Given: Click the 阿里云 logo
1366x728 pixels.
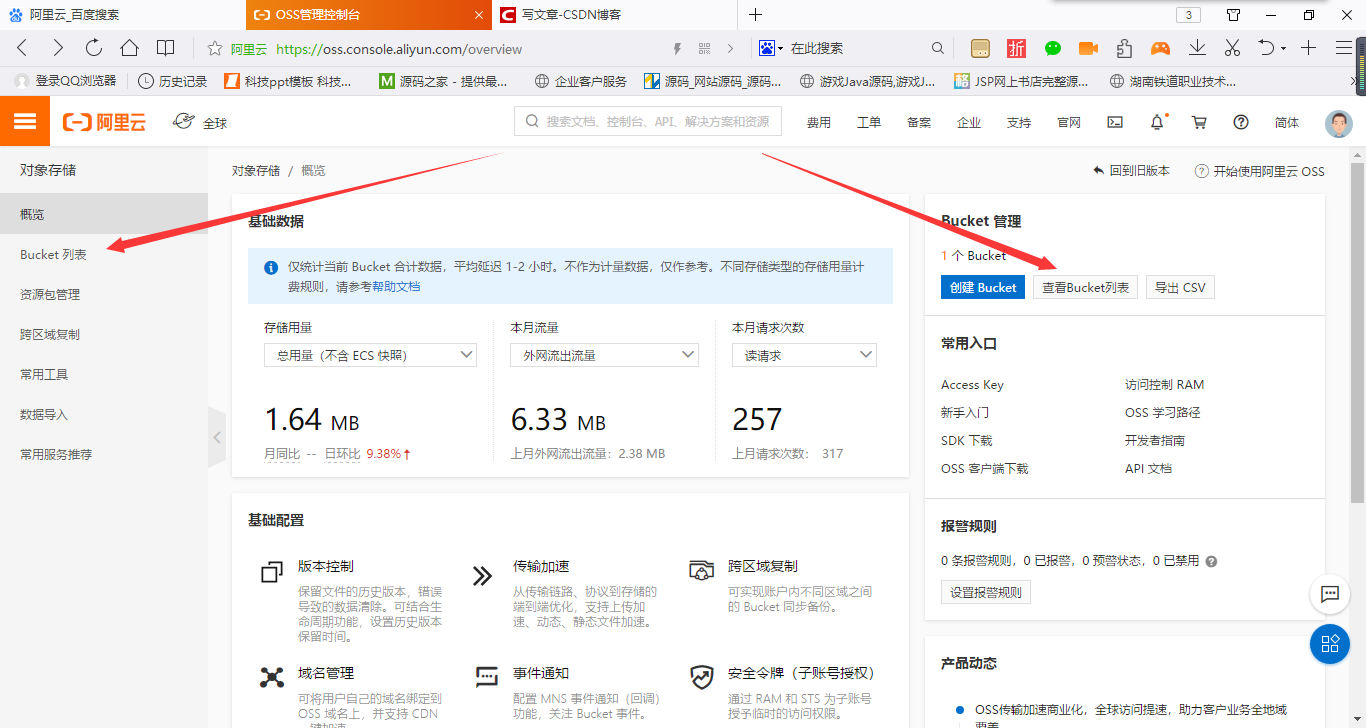Looking at the screenshot, I should click(x=104, y=120).
